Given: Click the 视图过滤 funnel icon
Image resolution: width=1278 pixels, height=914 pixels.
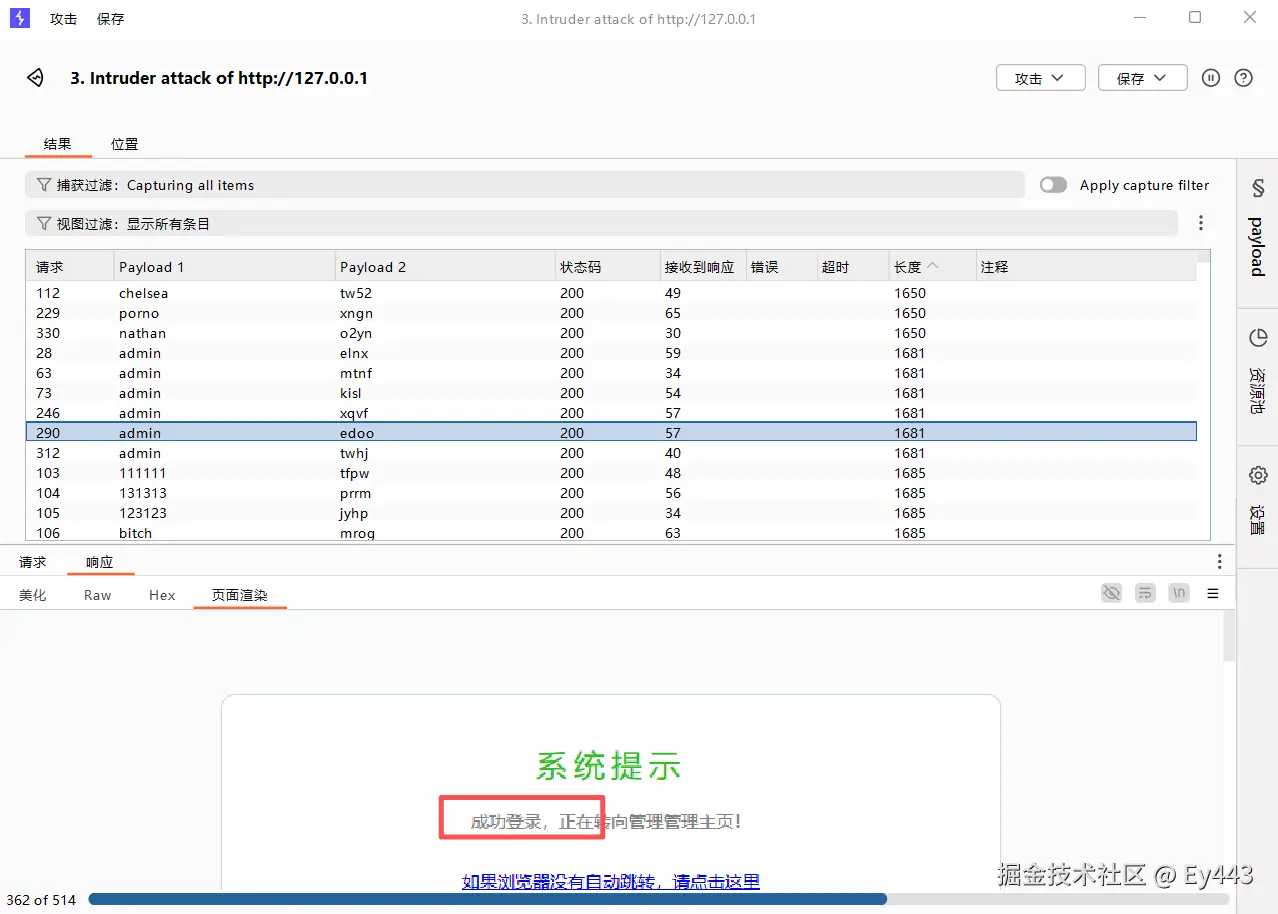Looking at the screenshot, I should tap(44, 224).
